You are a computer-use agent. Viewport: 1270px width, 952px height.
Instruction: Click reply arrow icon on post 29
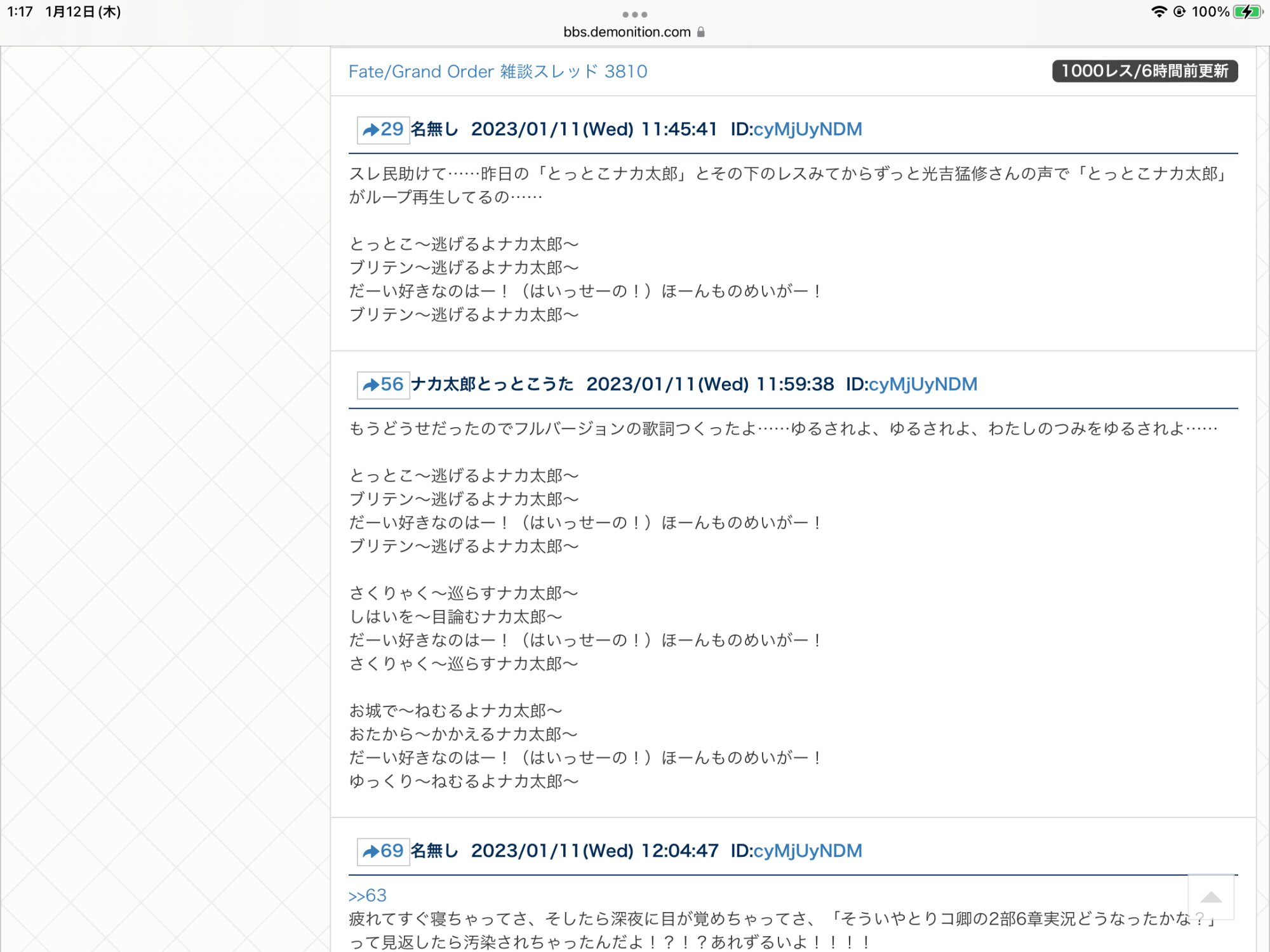[x=370, y=130]
